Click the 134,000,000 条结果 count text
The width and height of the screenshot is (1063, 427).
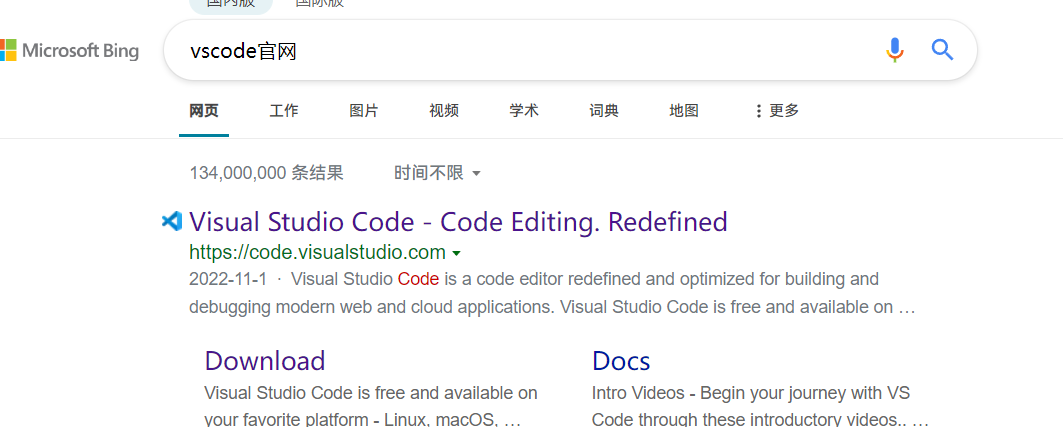[x=266, y=174]
